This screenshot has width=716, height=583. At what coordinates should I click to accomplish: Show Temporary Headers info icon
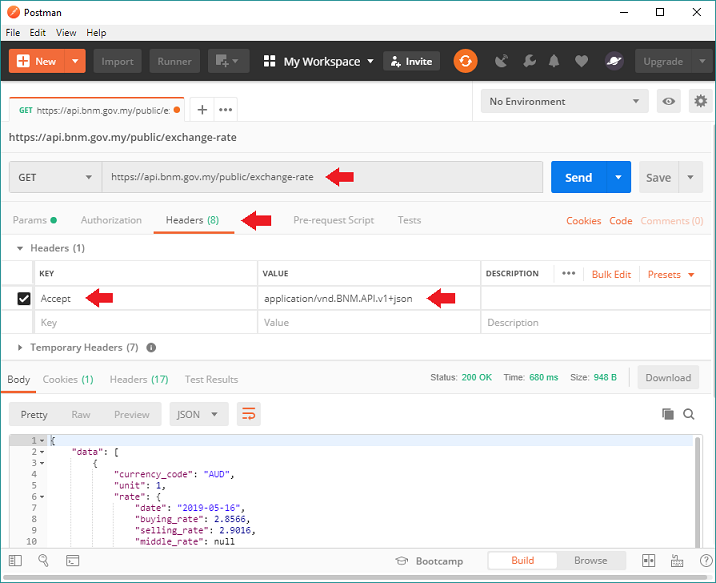point(151,348)
